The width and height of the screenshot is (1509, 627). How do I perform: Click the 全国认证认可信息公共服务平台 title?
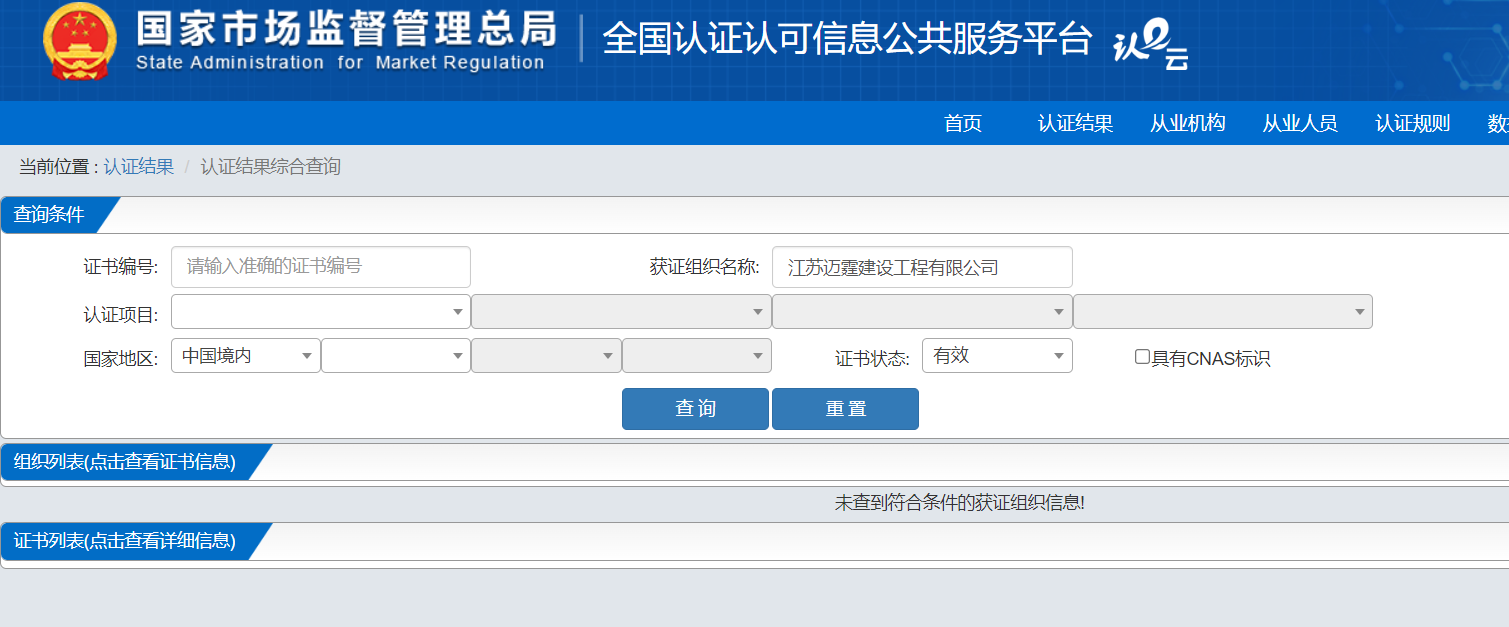click(847, 40)
